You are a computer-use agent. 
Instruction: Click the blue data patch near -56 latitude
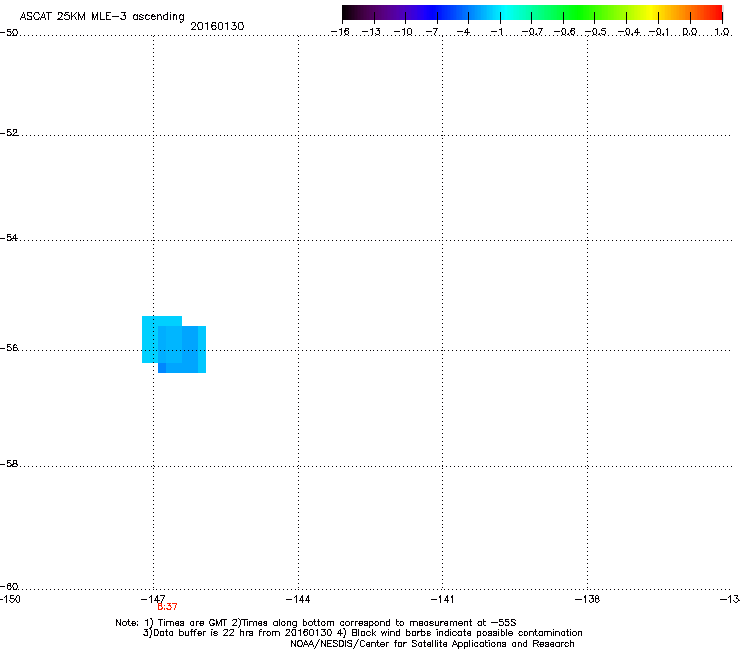click(174, 345)
